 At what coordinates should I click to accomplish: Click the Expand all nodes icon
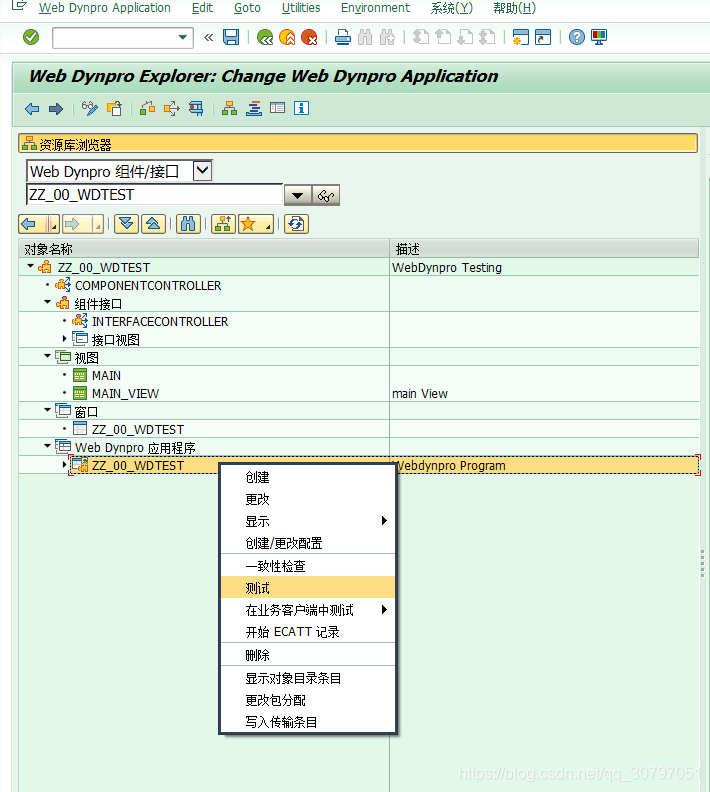126,224
